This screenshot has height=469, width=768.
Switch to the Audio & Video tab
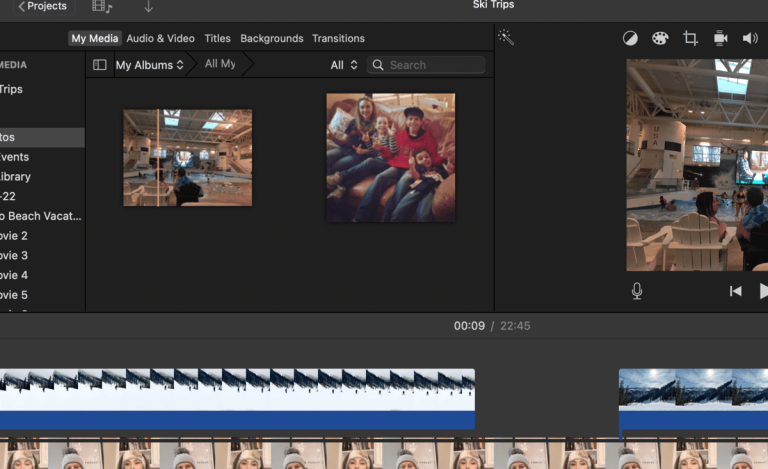160,38
